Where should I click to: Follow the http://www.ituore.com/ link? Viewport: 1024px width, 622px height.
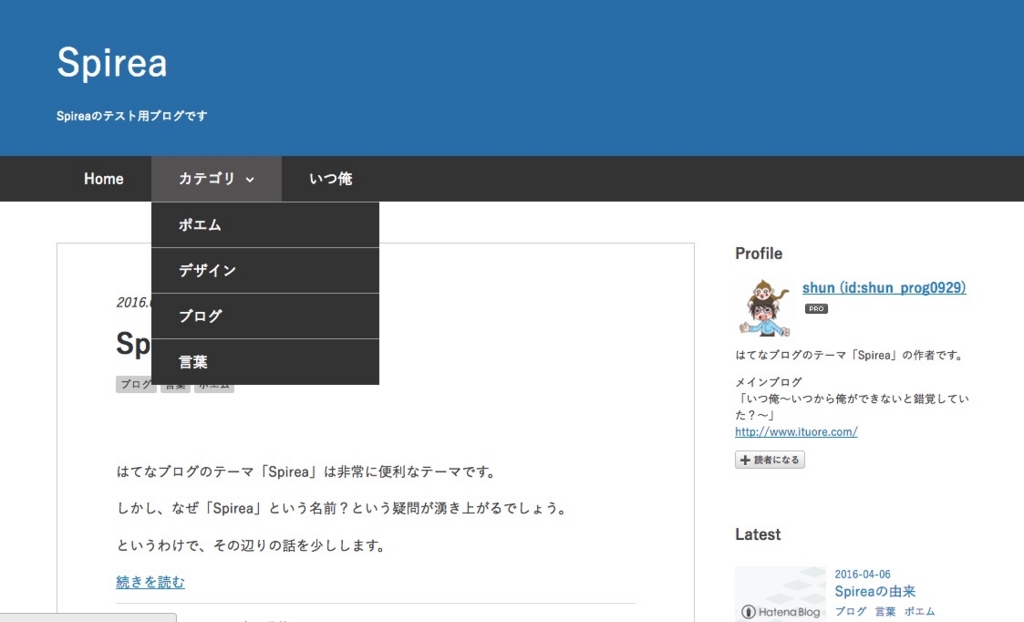[x=795, y=431]
